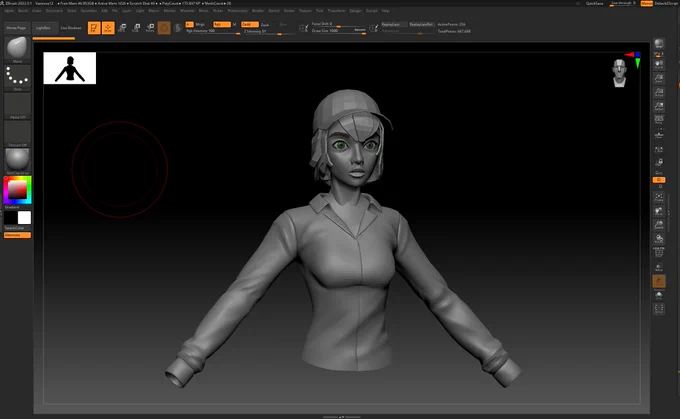The image size is (680, 419).
Task: Activate the Rotate transform tool in top shelf
Action: [150, 28]
